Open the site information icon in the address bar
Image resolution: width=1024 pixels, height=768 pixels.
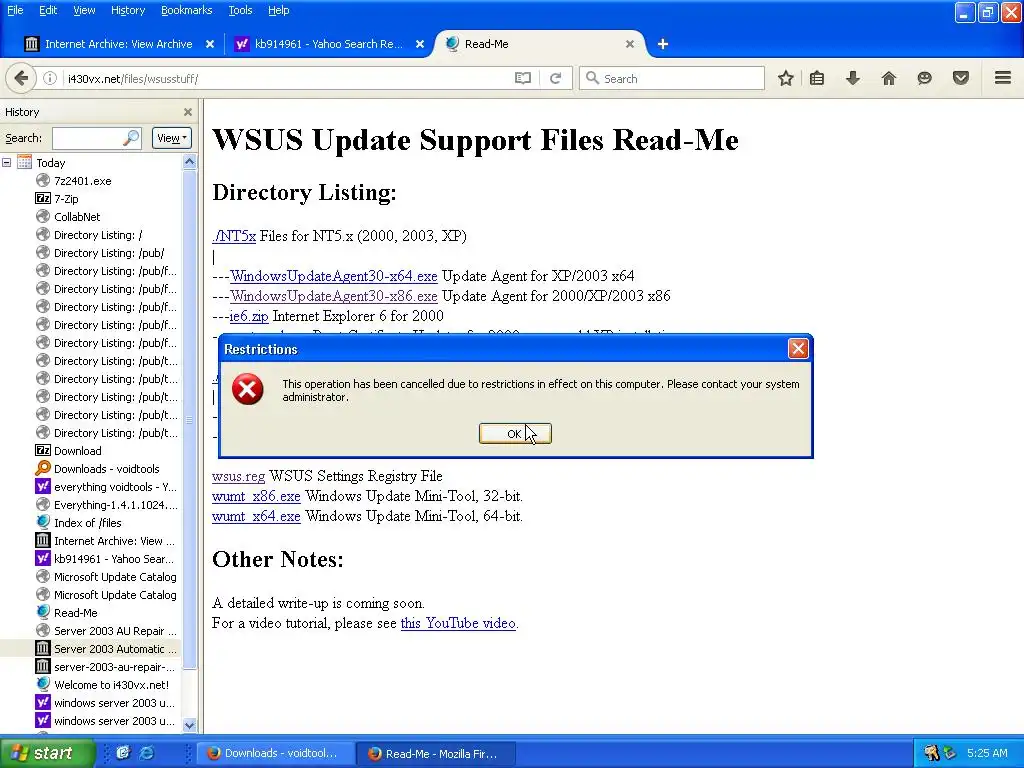(x=50, y=78)
